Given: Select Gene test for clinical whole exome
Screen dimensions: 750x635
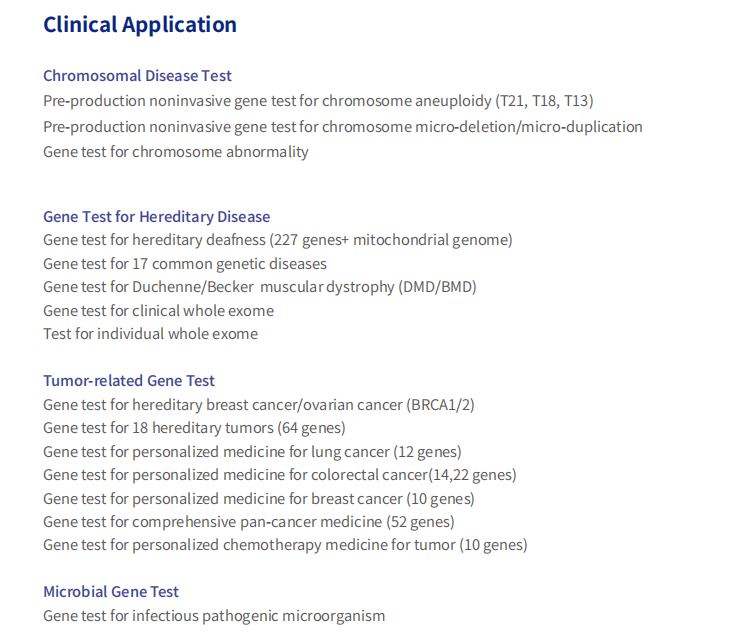Looking at the screenshot, I should point(158,311).
